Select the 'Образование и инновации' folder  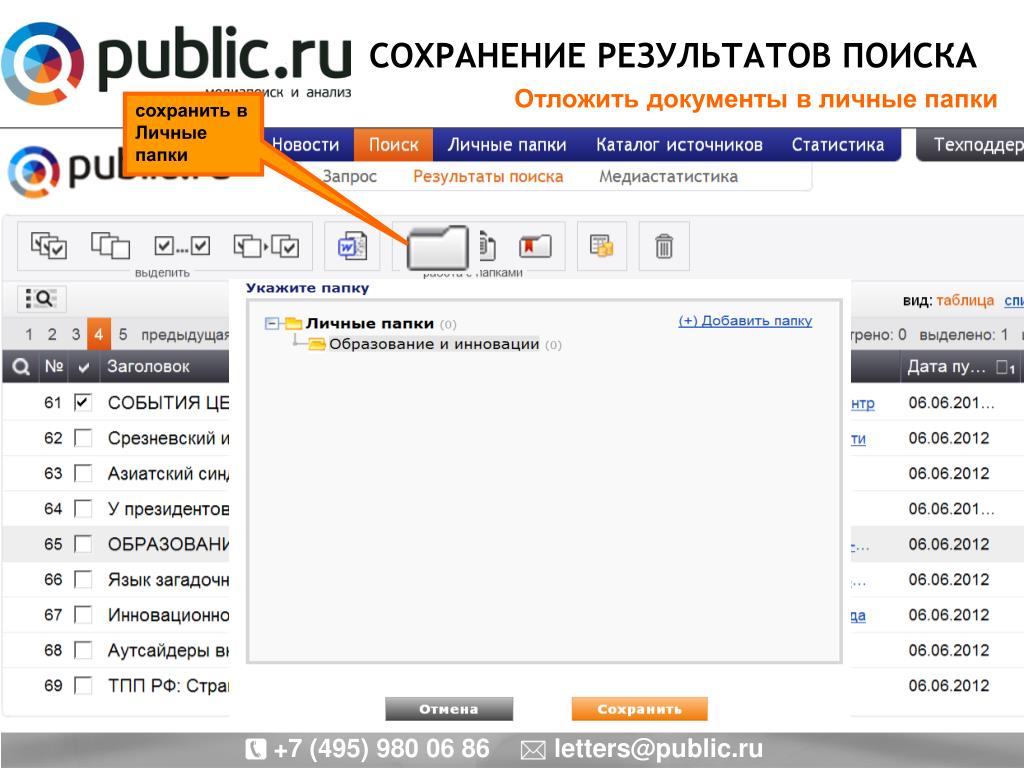tap(434, 344)
